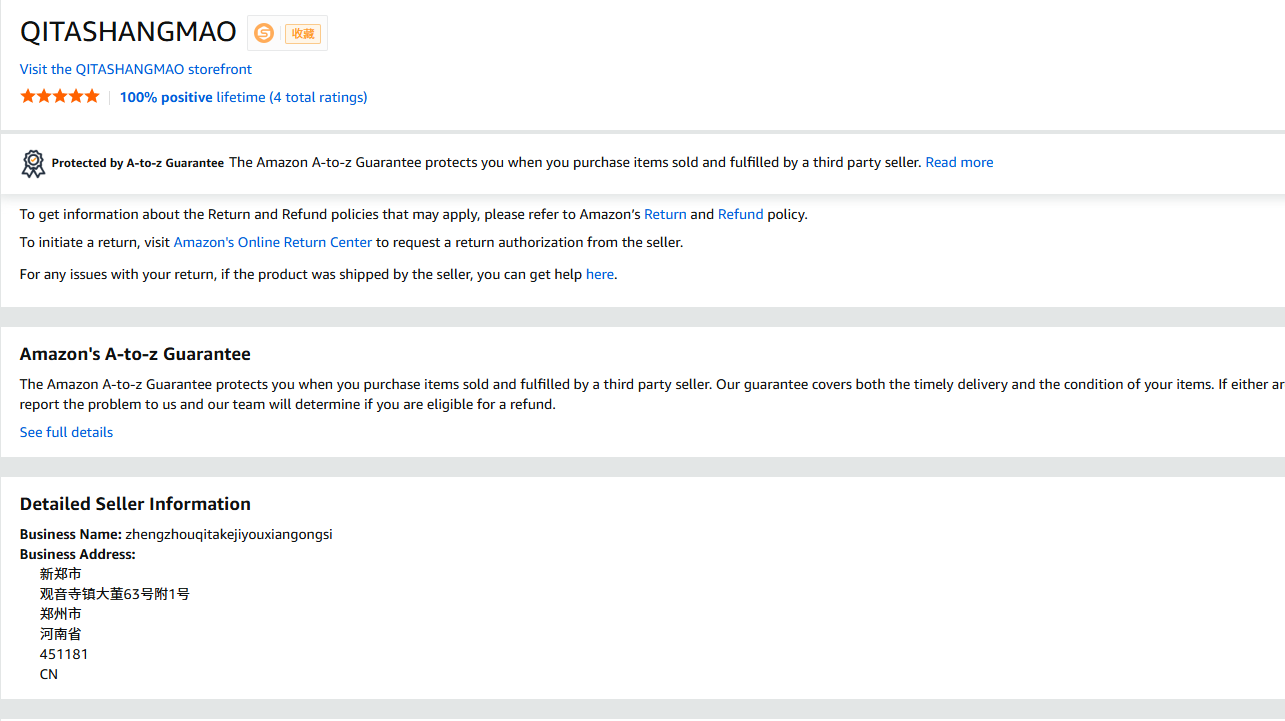Click the QITASHANGMAO seller name heading
The image size is (1285, 721).
click(128, 32)
